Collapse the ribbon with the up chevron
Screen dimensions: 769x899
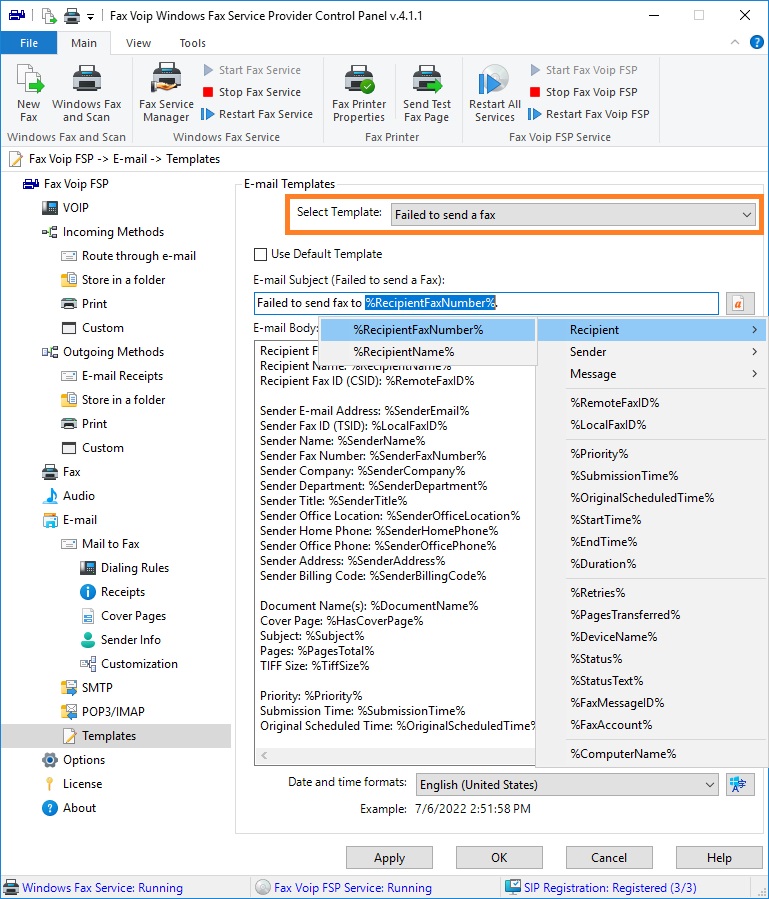(x=735, y=42)
